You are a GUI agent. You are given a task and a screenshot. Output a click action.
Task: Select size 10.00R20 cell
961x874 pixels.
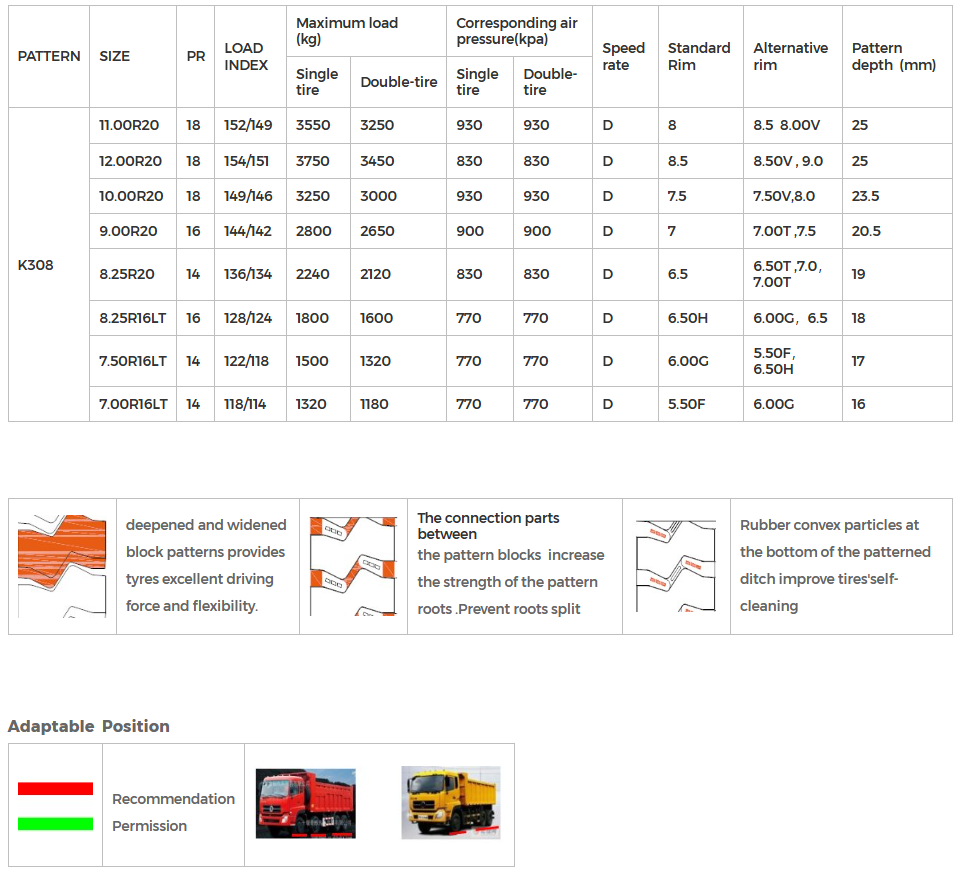click(x=131, y=196)
